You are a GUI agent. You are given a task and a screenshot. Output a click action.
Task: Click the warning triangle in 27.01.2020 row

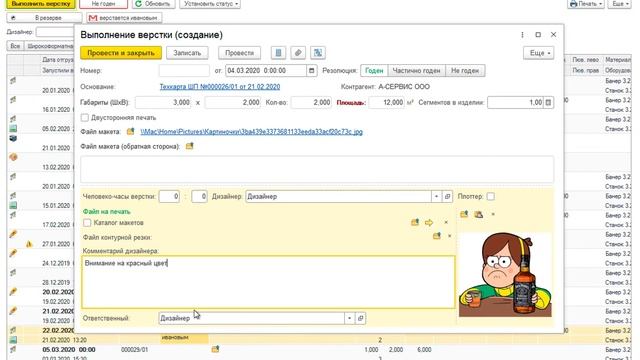click(29, 244)
